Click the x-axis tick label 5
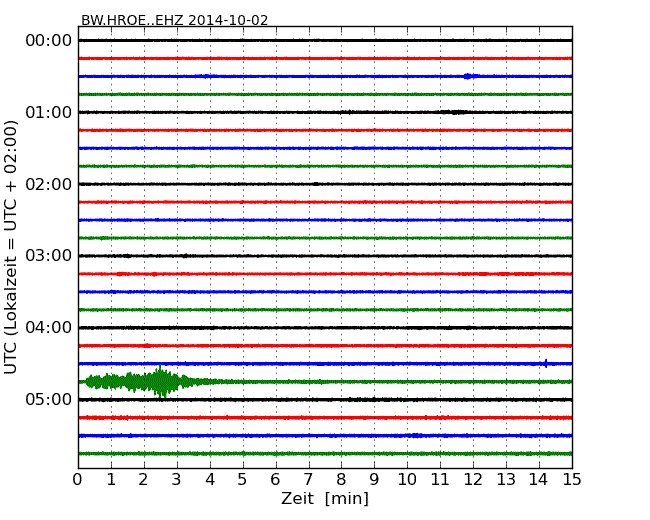The image size is (650, 520). [x=242, y=480]
